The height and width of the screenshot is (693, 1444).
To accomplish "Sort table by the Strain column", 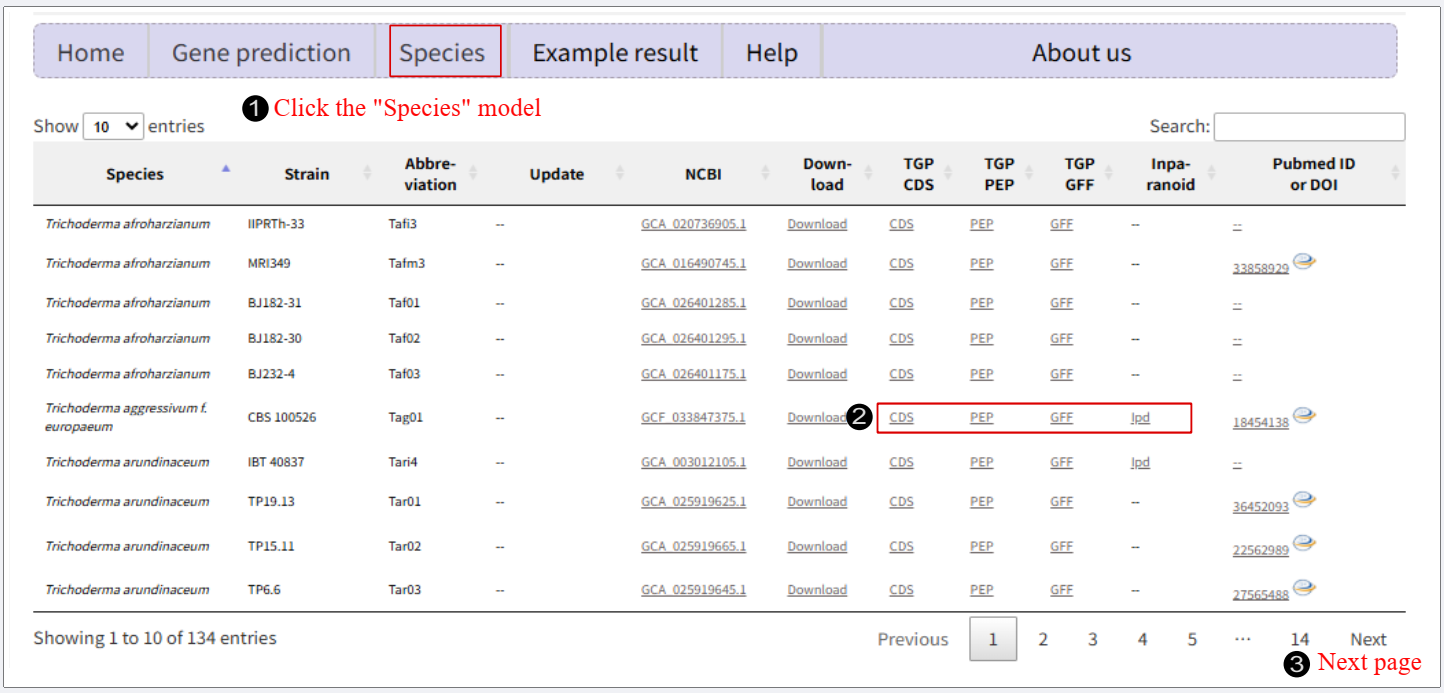I will 306,174.
